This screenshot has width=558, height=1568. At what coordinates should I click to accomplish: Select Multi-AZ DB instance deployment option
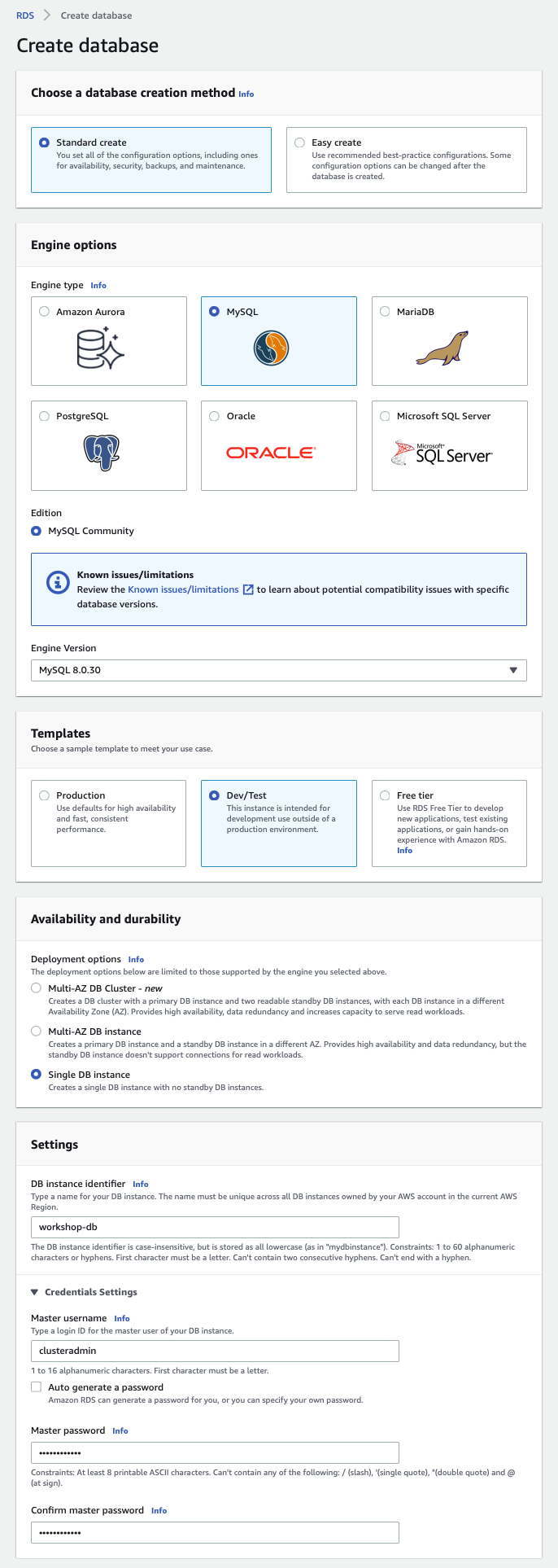pyautogui.click(x=36, y=1031)
